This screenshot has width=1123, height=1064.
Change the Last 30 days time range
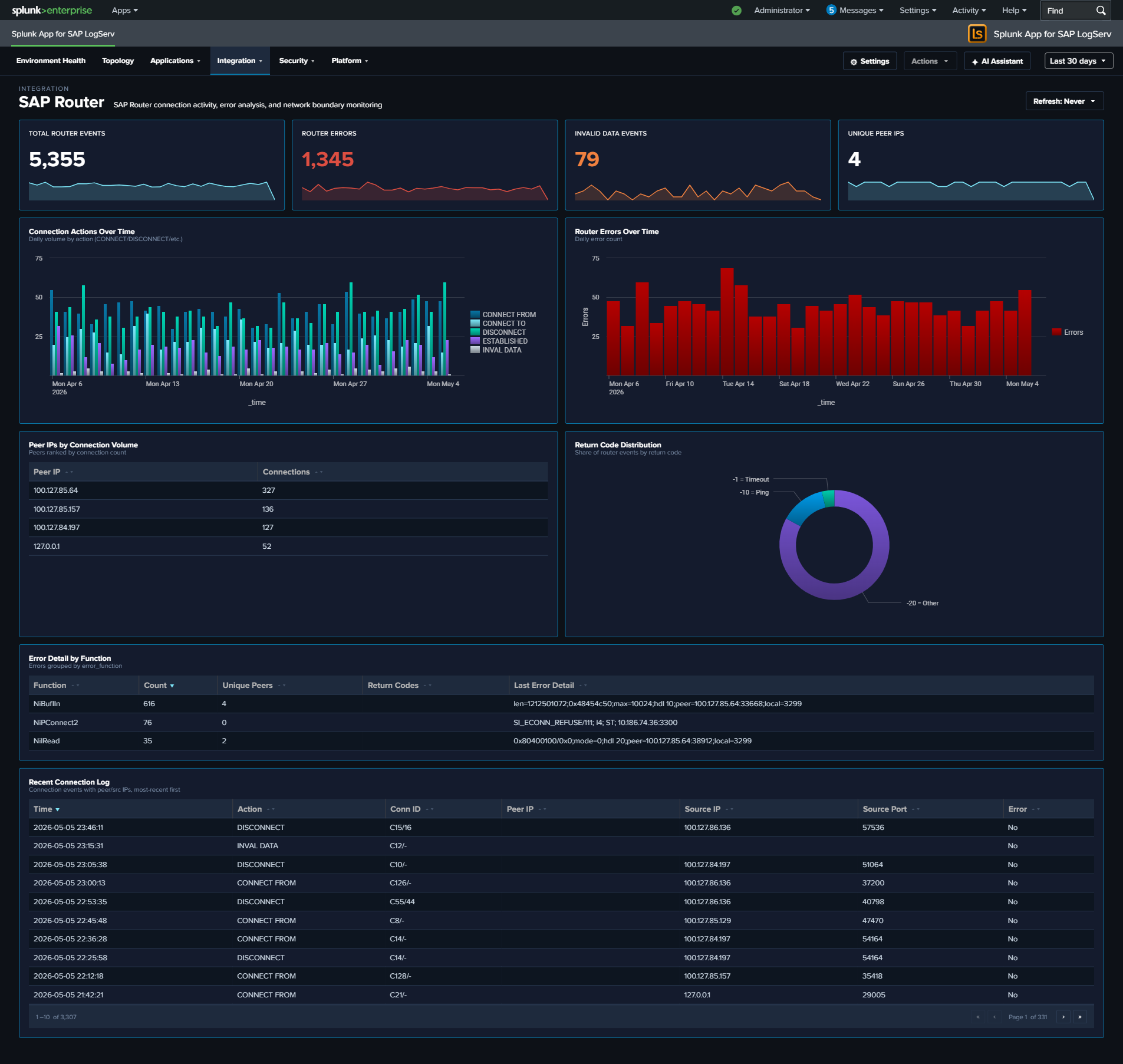[1078, 61]
